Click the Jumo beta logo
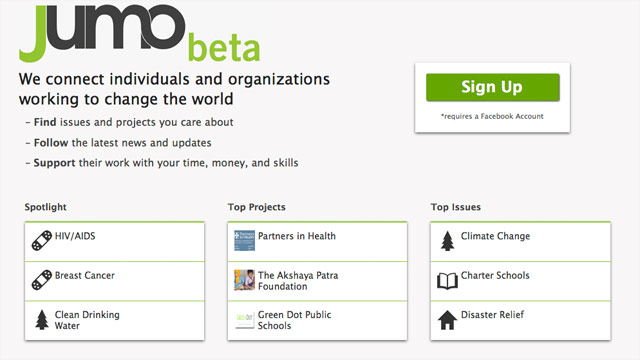Image resolution: width=640 pixels, height=360 pixels. click(139, 33)
